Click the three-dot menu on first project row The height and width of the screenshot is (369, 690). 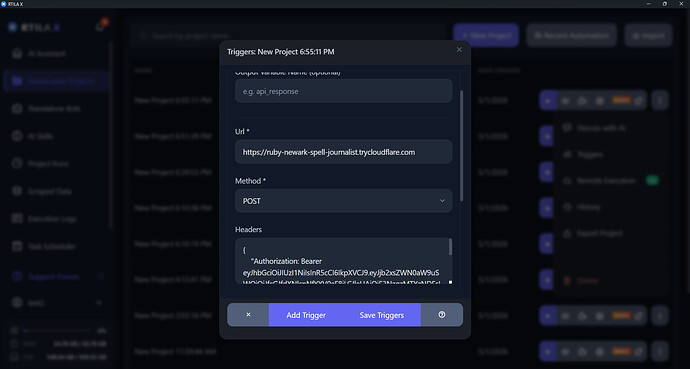tap(660, 101)
